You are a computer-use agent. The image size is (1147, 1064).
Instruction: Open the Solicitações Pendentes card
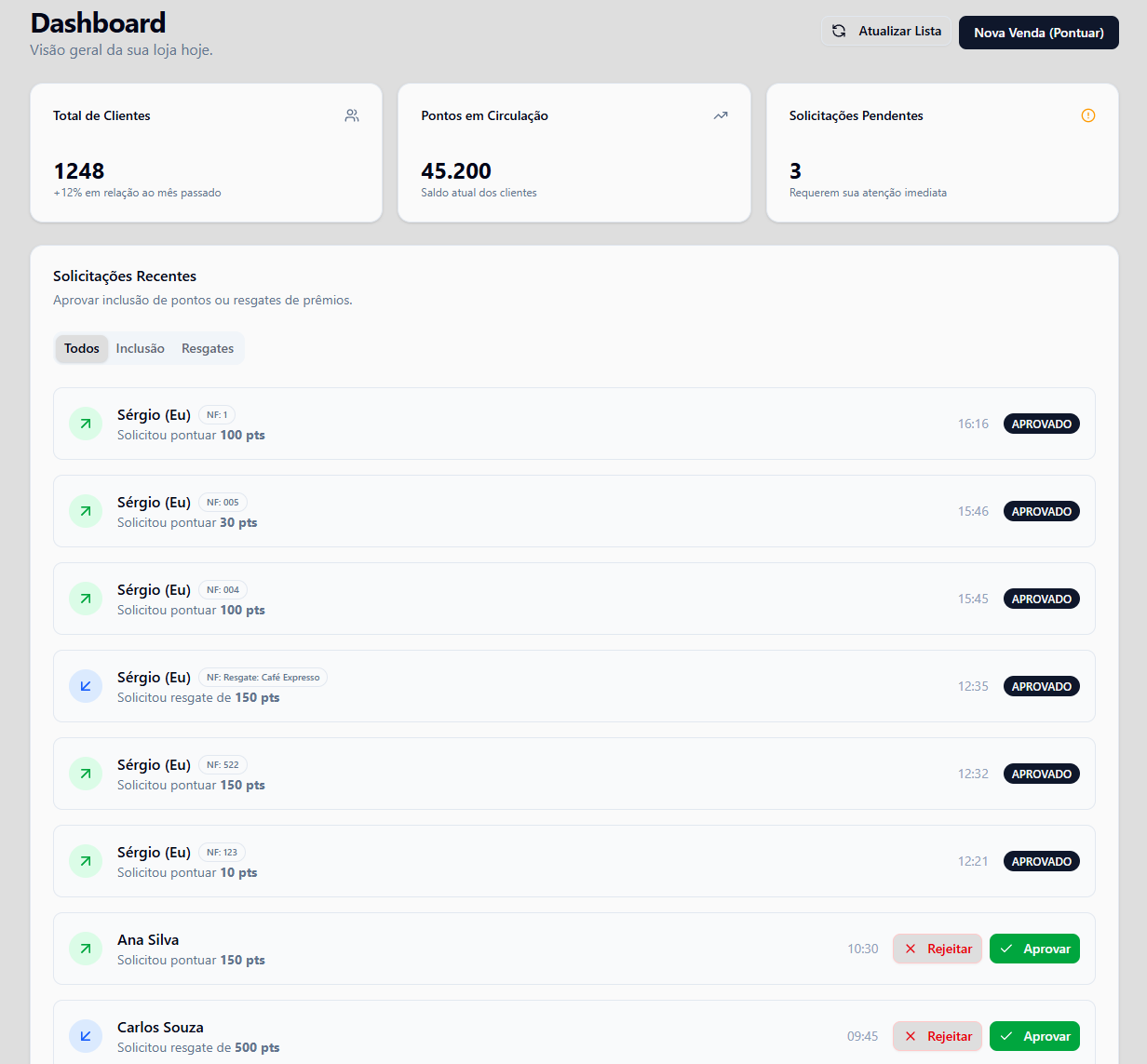(x=942, y=154)
